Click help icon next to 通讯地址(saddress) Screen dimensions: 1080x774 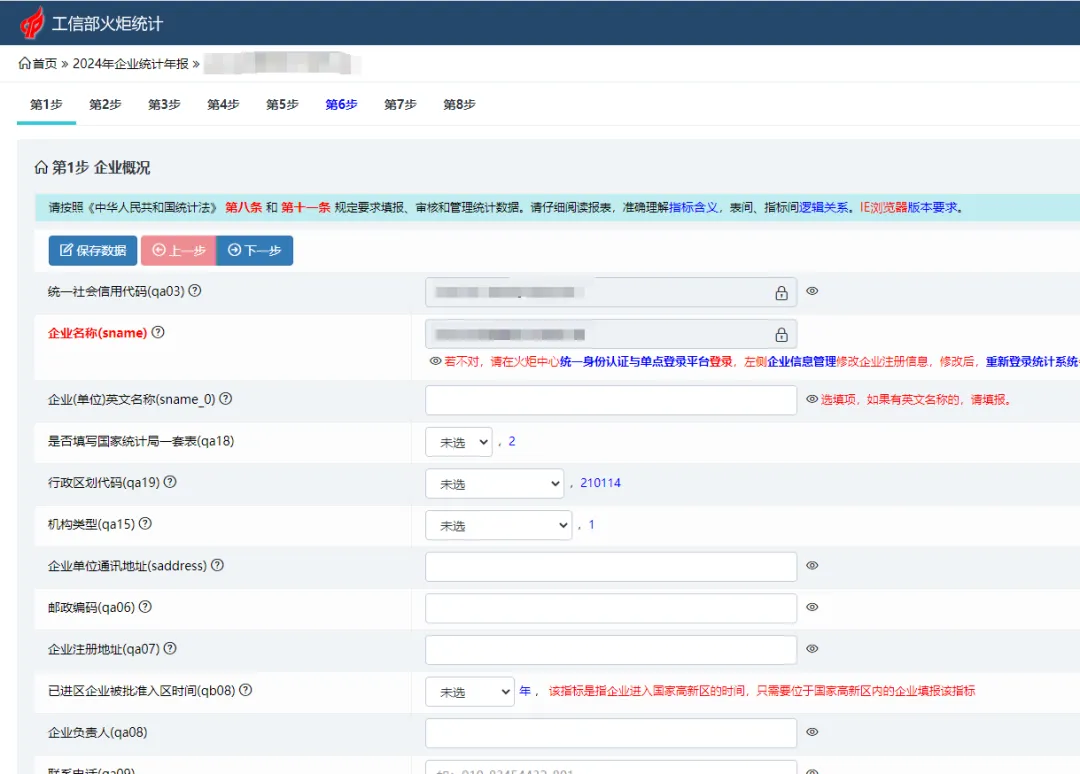(x=217, y=565)
